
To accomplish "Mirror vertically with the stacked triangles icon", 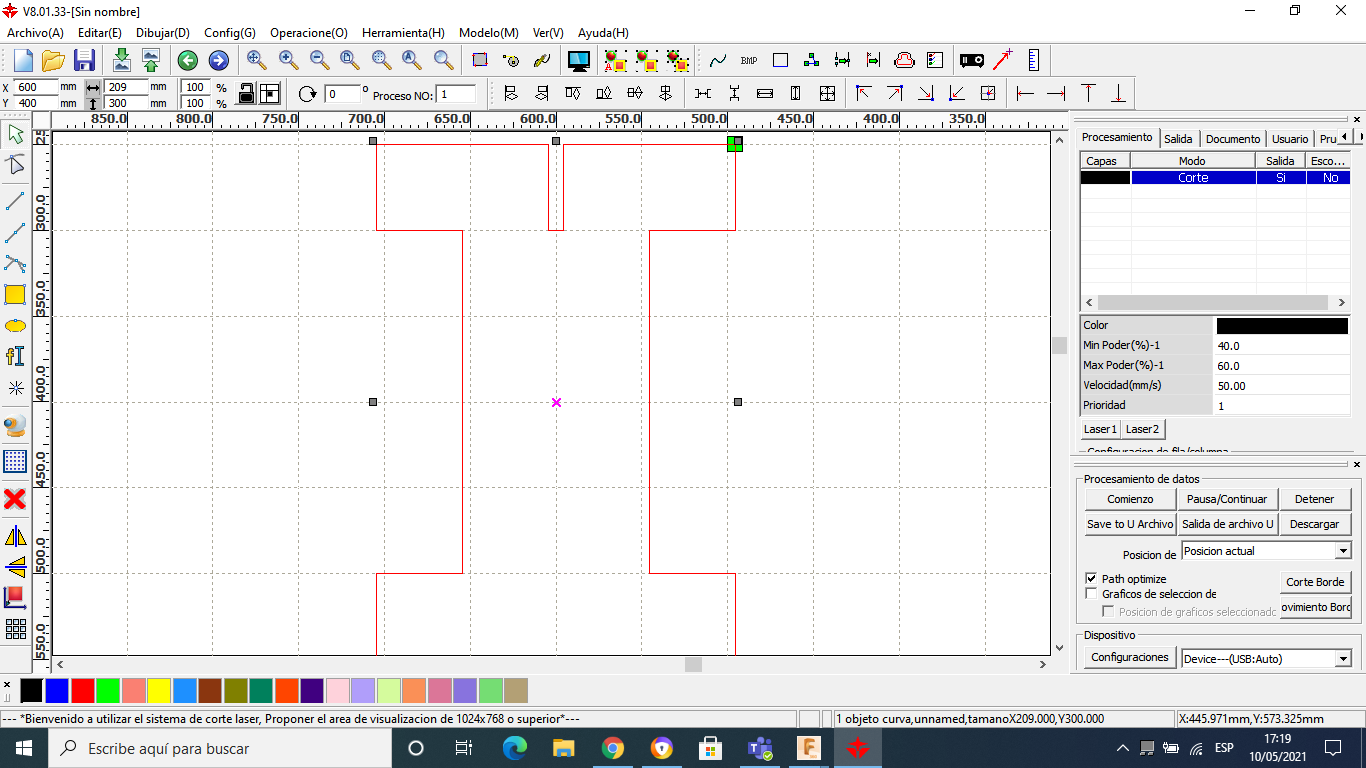I will tap(15, 567).
